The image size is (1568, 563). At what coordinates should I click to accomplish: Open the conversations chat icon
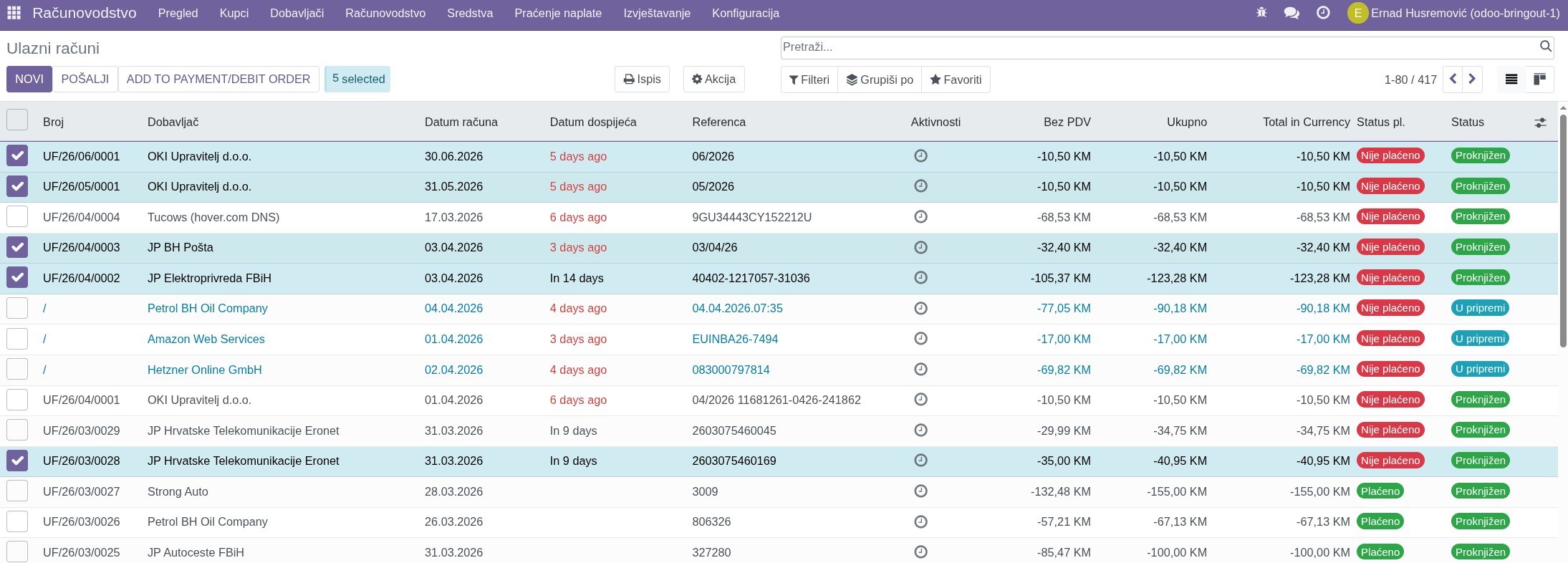(x=1292, y=13)
